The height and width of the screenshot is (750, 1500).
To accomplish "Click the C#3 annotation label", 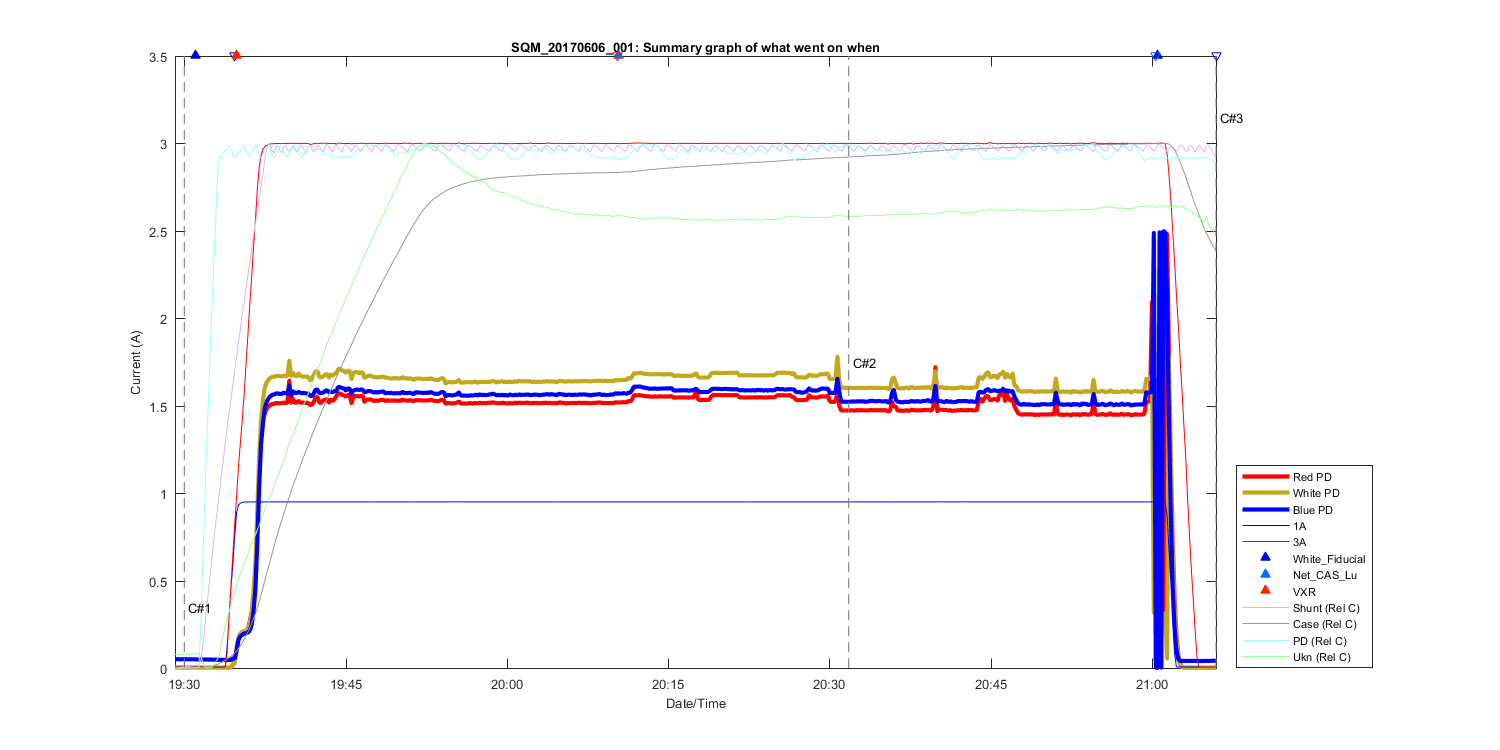I will coord(1231,119).
